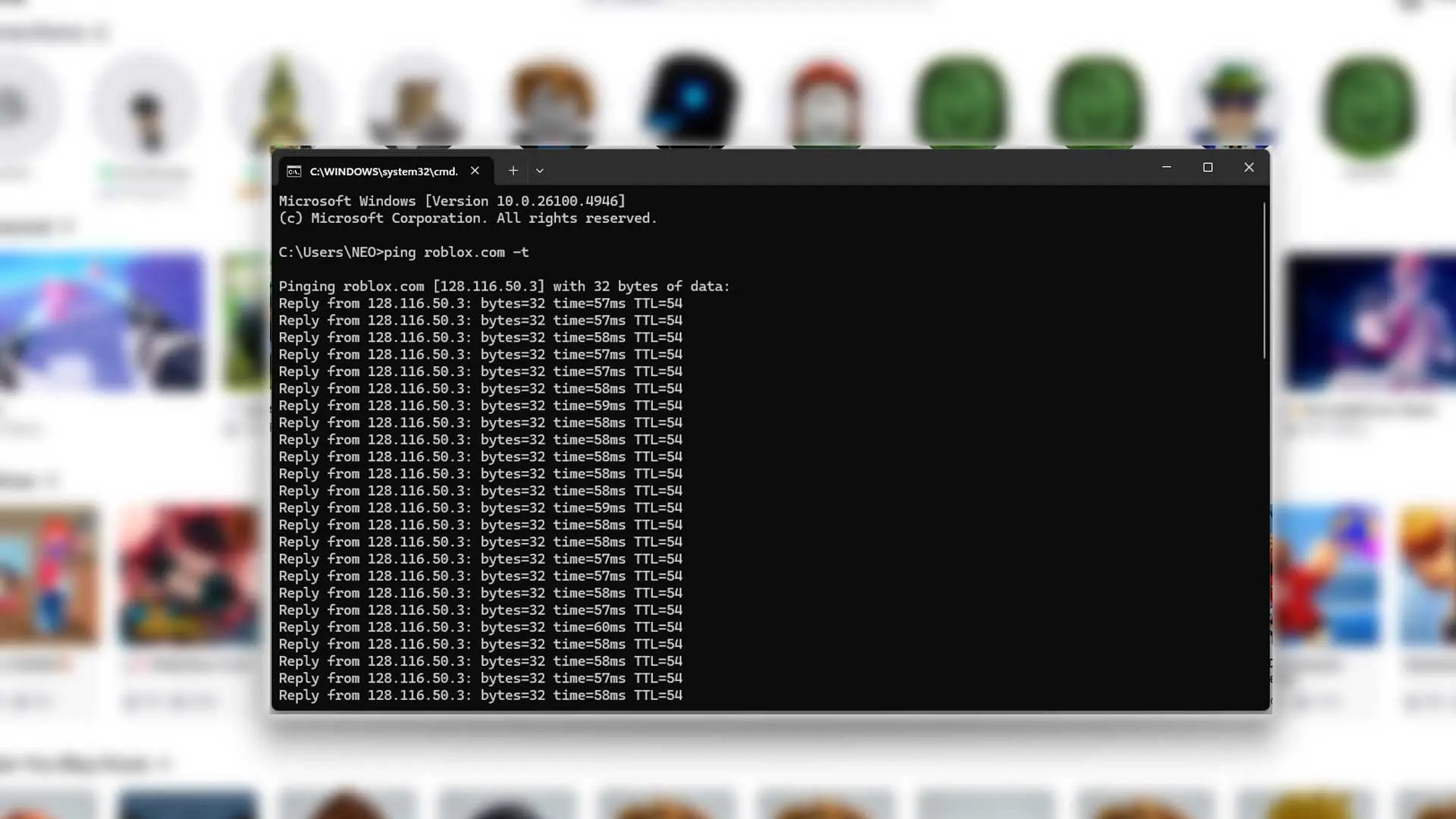The width and height of the screenshot is (1456, 819).
Task: Minimize the terminal window
Action: (1166, 168)
